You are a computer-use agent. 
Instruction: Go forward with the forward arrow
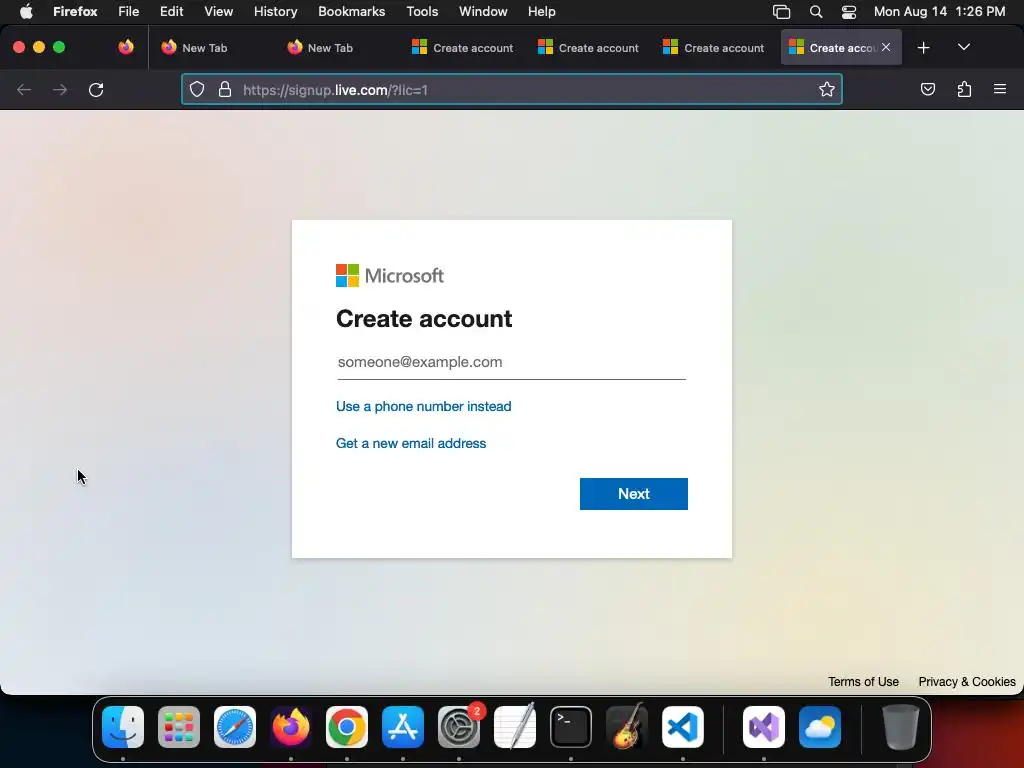(x=60, y=89)
